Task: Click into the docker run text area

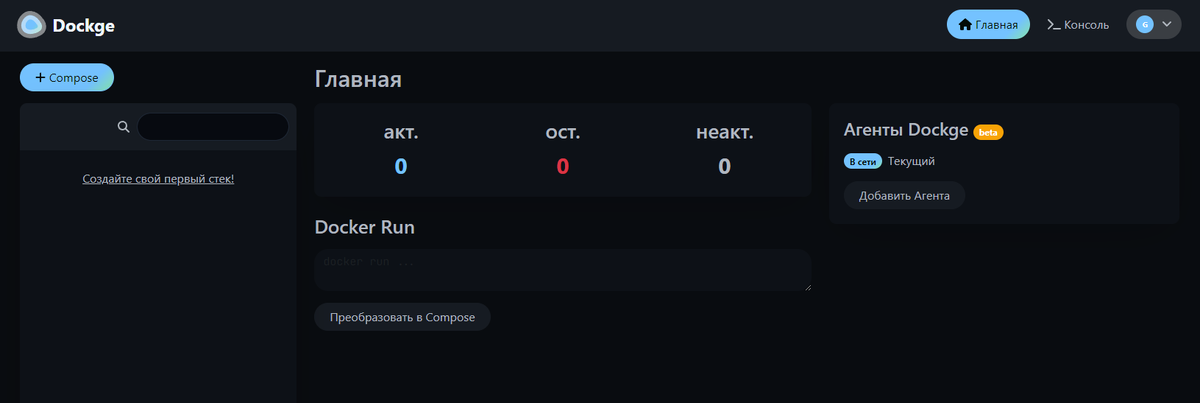Action: [x=562, y=270]
